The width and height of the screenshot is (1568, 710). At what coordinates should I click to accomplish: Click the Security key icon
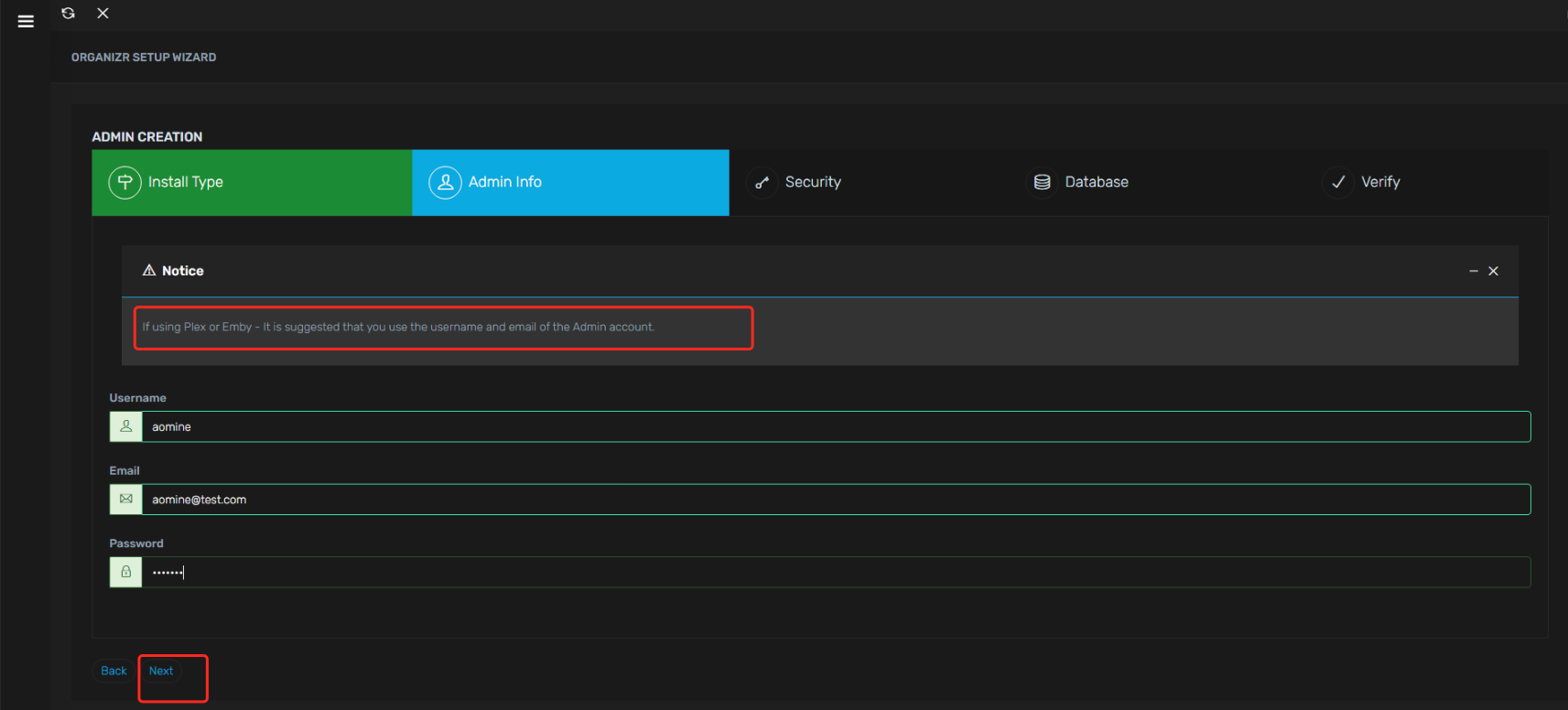click(x=762, y=182)
